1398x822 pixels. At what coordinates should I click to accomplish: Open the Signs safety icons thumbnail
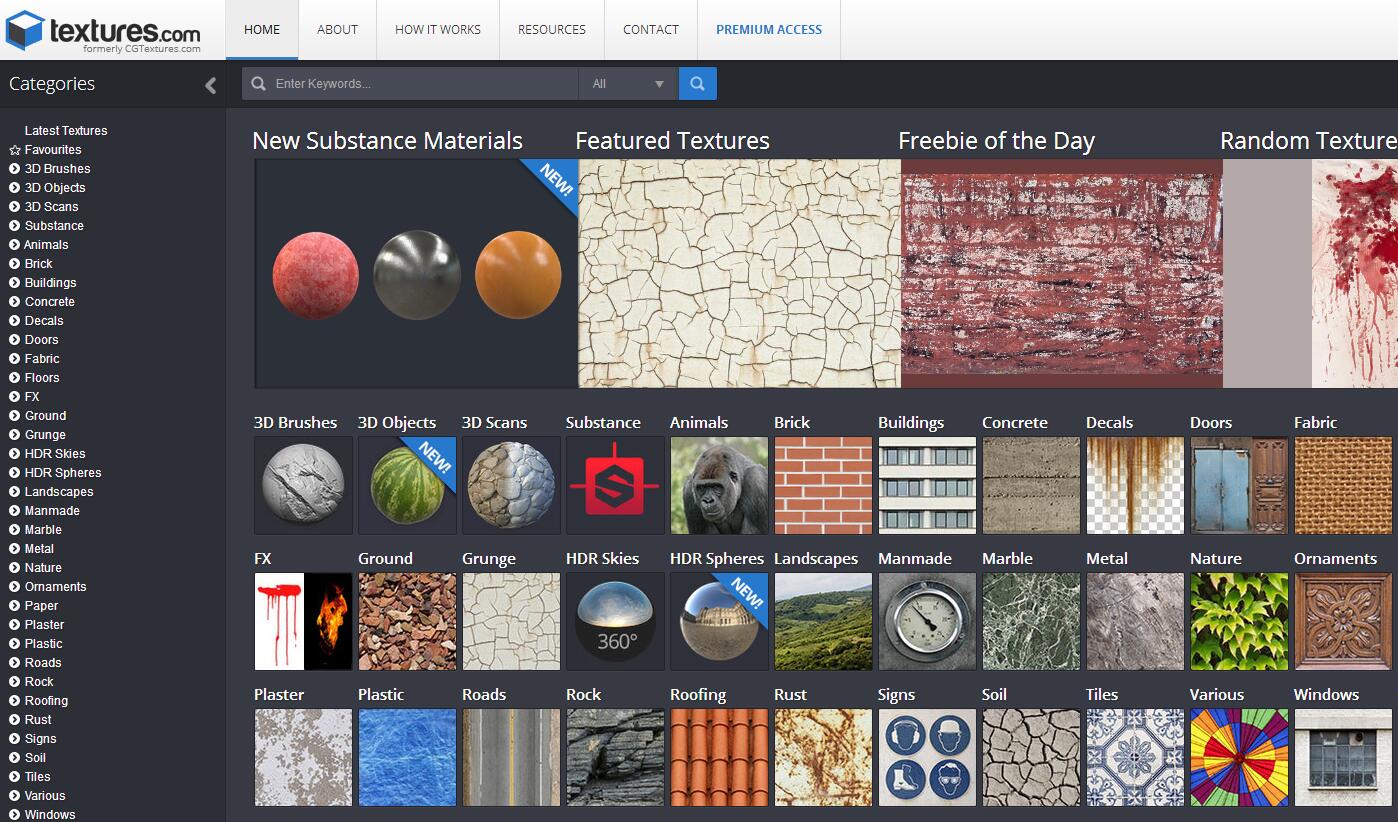pos(927,757)
